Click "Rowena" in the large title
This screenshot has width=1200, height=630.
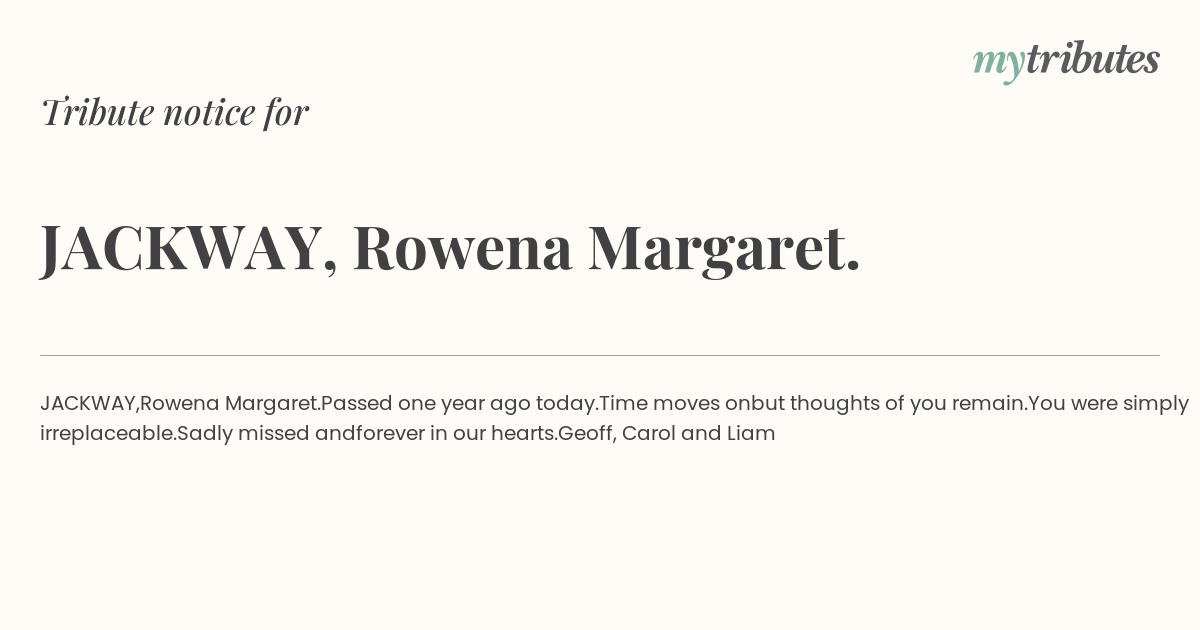[462, 248]
